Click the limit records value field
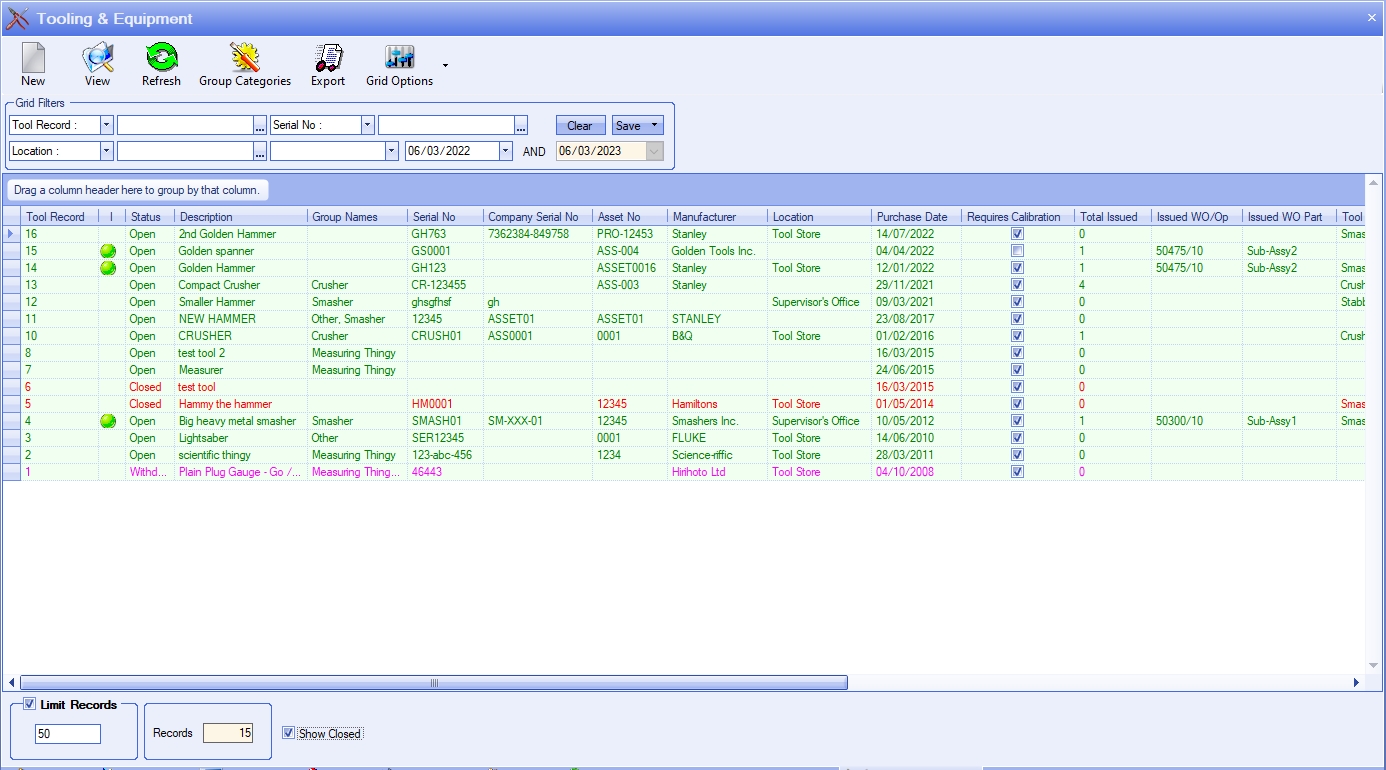Image resolution: width=1386 pixels, height=770 pixels. [x=68, y=734]
